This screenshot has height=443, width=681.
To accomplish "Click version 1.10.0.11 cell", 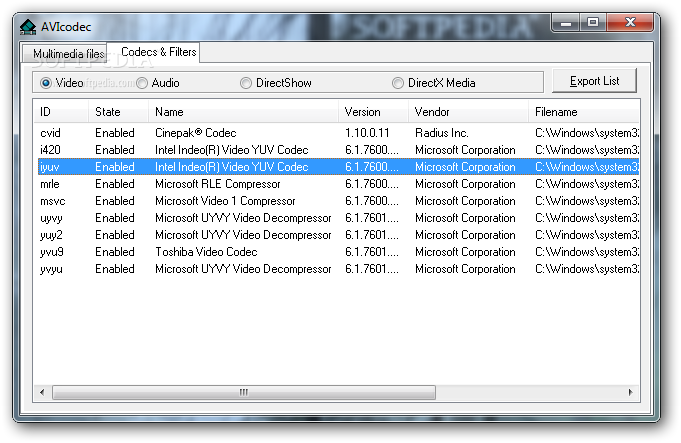I will [x=367, y=133].
